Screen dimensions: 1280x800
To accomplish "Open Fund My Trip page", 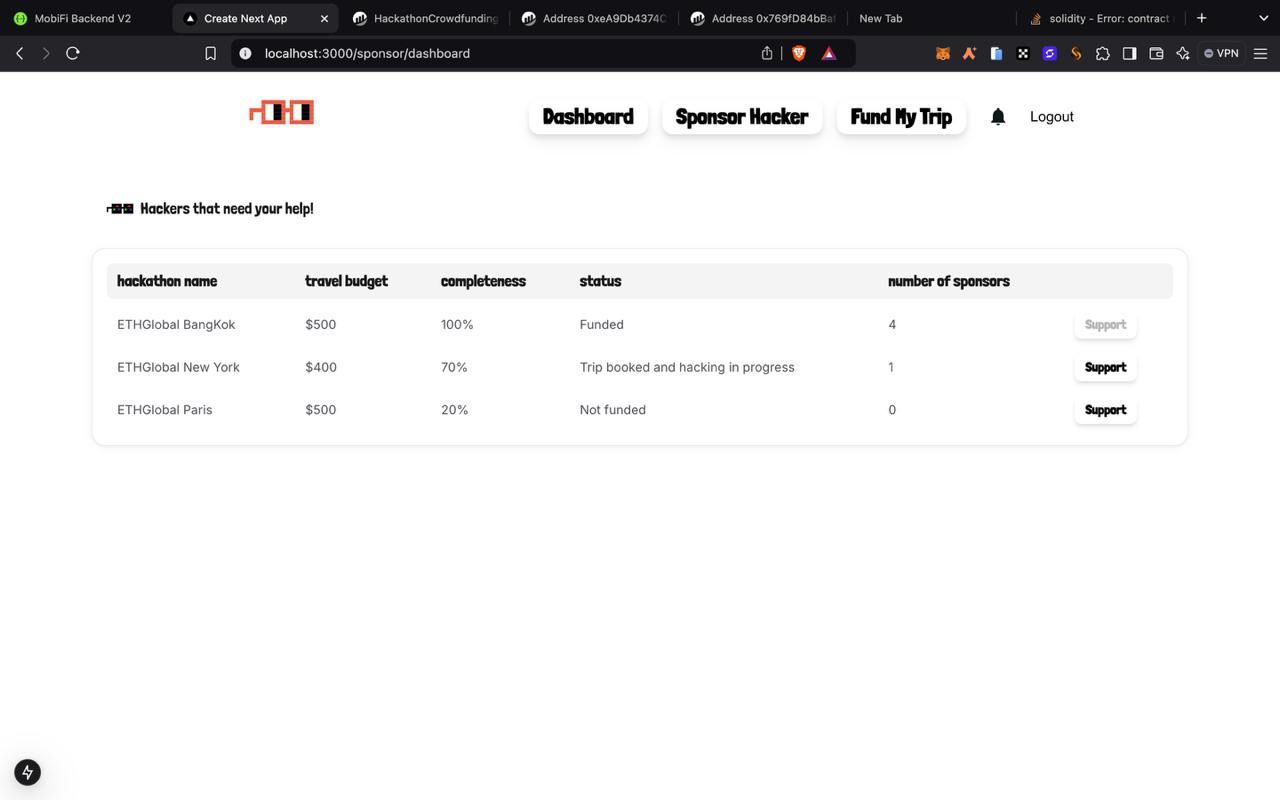I will (x=901, y=117).
